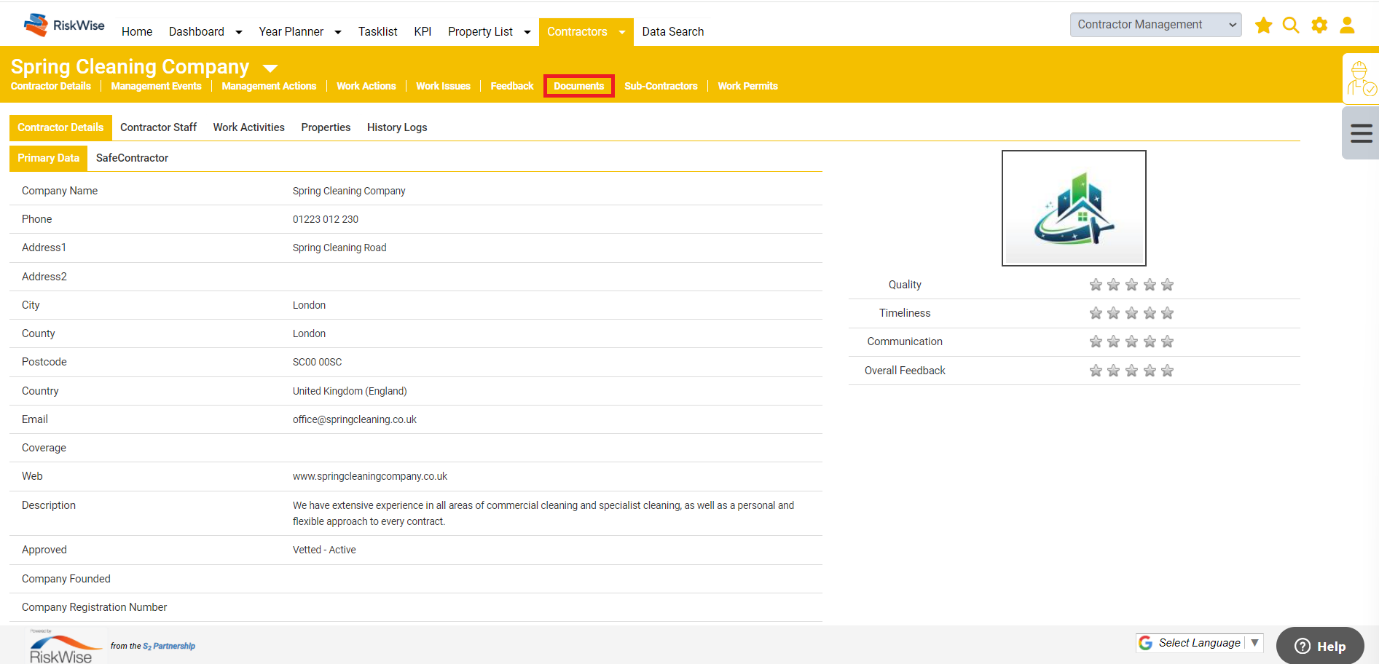The width and height of the screenshot is (1379, 664).
Task: Open settings via the gear icon
Action: [1320, 25]
